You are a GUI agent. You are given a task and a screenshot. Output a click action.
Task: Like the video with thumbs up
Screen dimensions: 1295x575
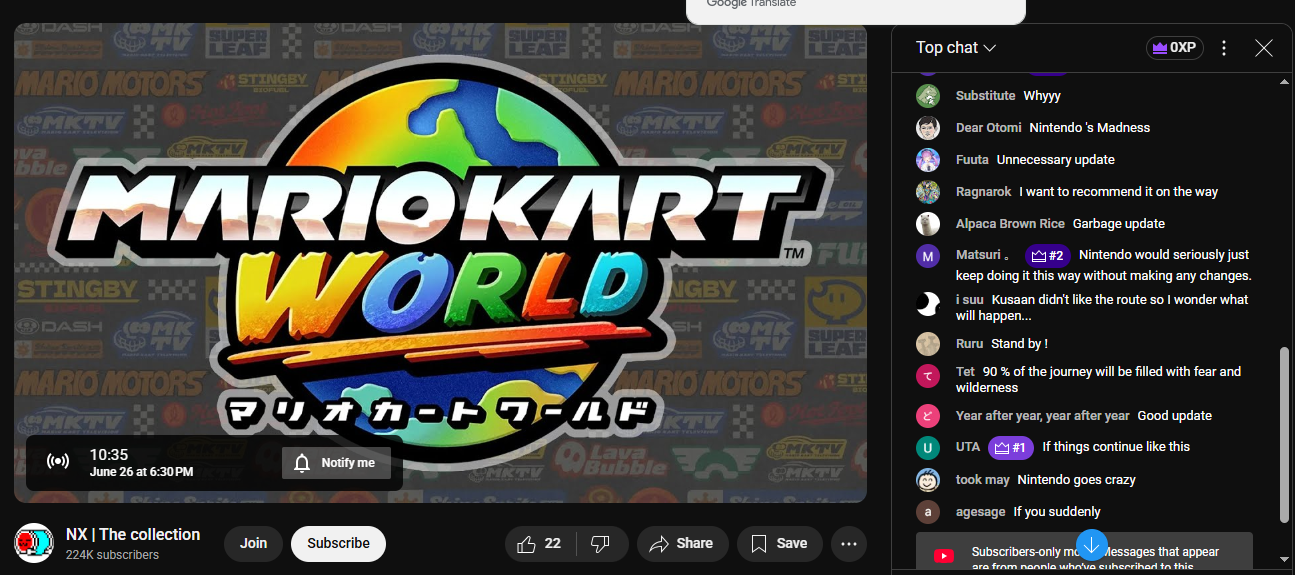coord(527,544)
